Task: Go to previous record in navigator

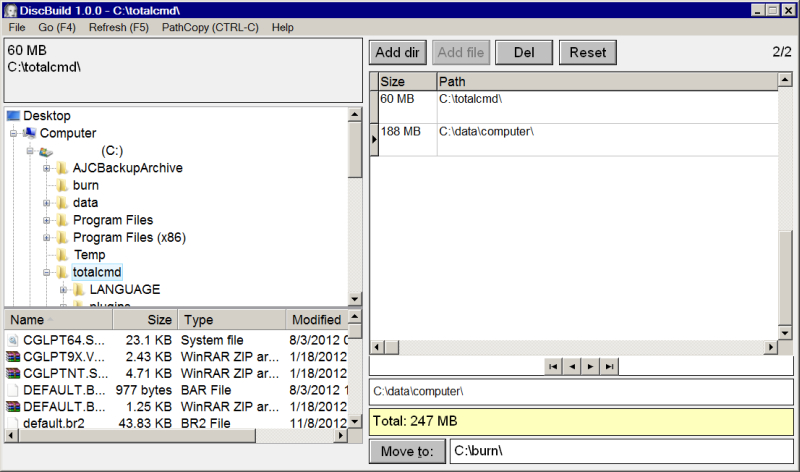Action: click(x=572, y=366)
